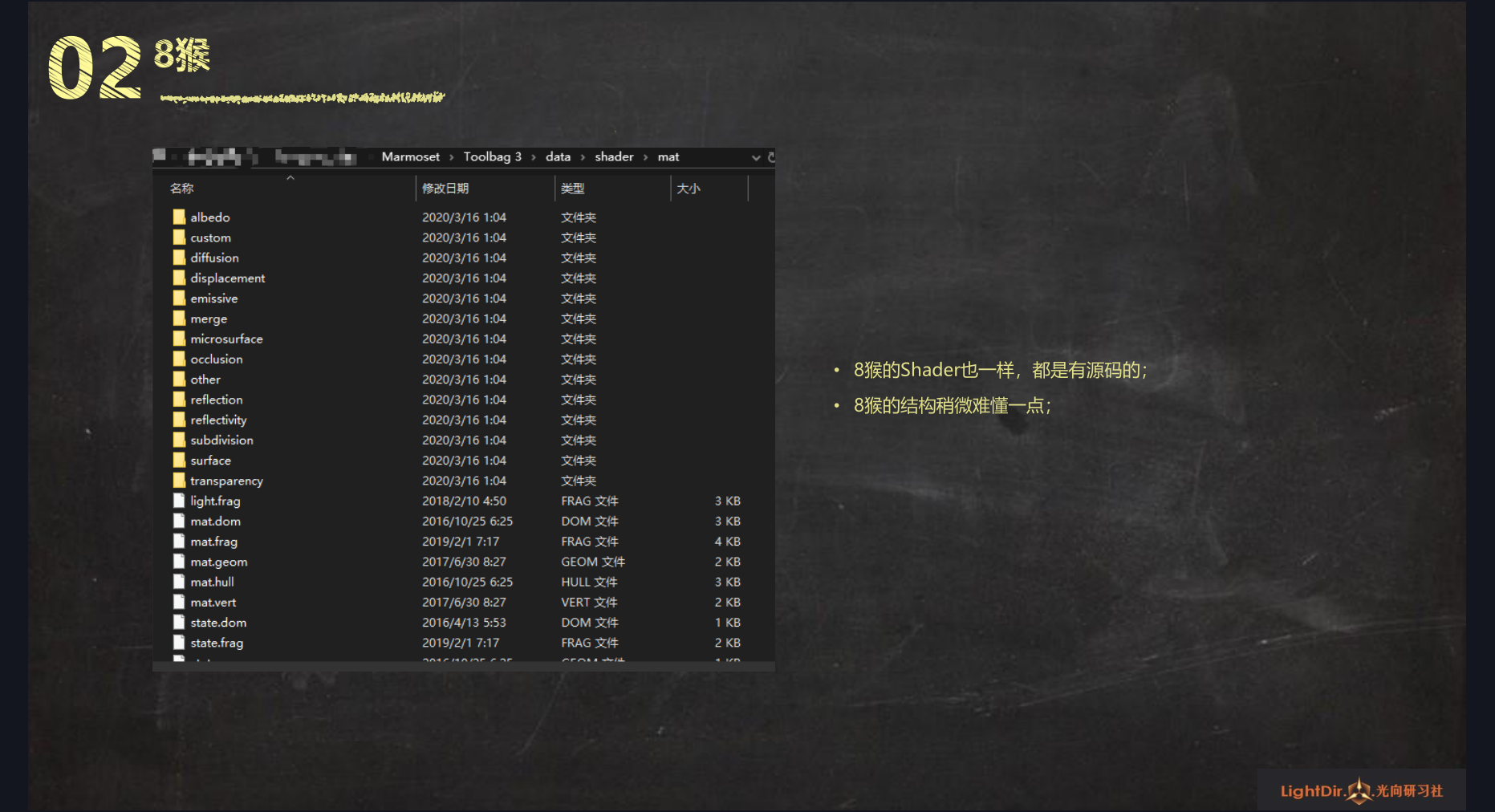Image resolution: width=1495 pixels, height=812 pixels.
Task: Refresh the folder via address bar icon
Action: click(x=771, y=157)
